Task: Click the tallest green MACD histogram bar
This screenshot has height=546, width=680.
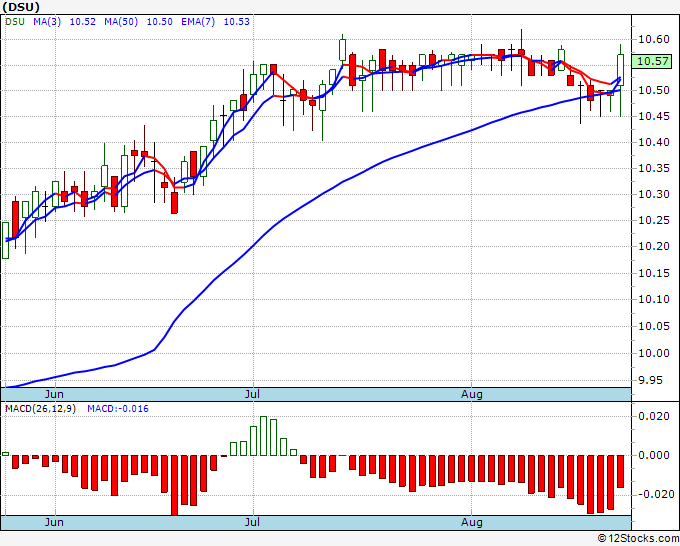Action: (x=263, y=436)
